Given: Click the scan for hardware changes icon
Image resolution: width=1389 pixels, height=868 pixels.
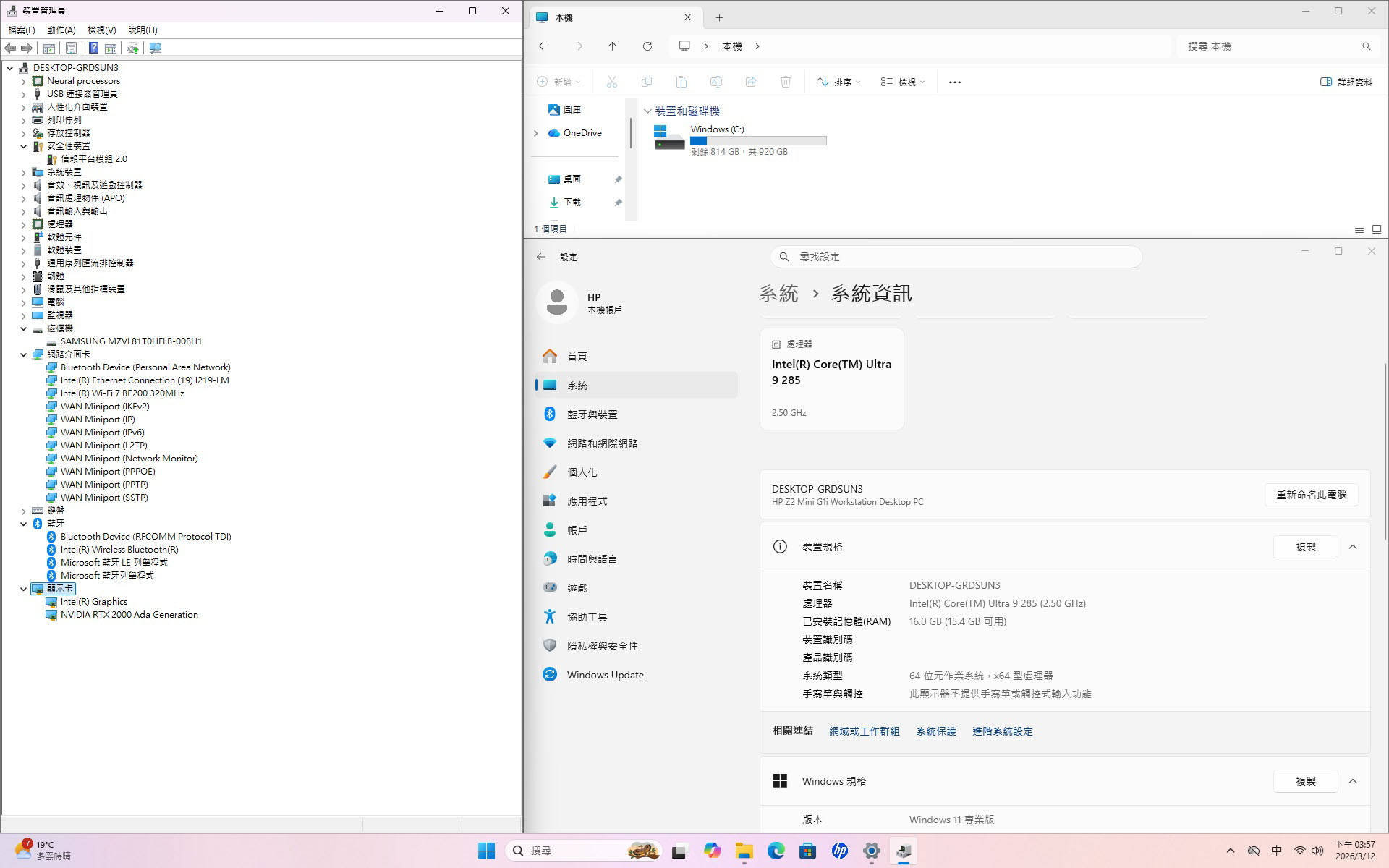Looking at the screenshot, I should coord(155,48).
